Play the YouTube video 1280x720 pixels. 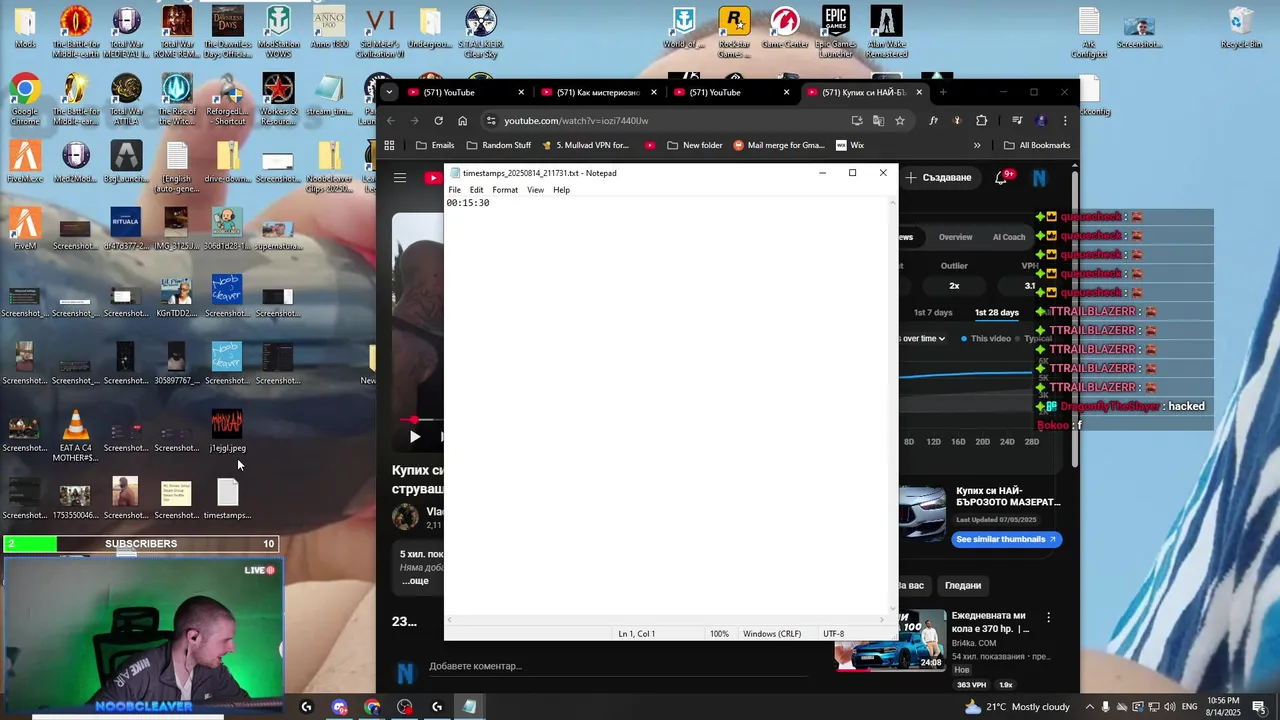tap(414, 436)
